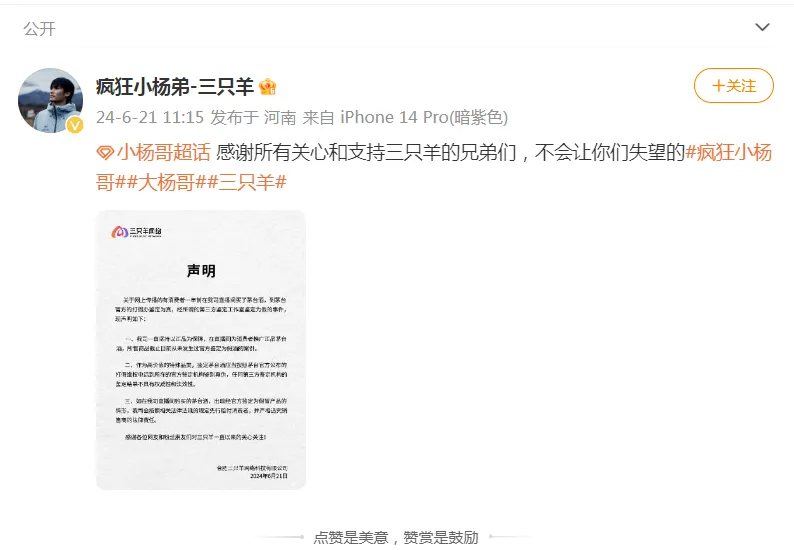Enlarge the 声明 statement image thumbnail

tap(201, 349)
